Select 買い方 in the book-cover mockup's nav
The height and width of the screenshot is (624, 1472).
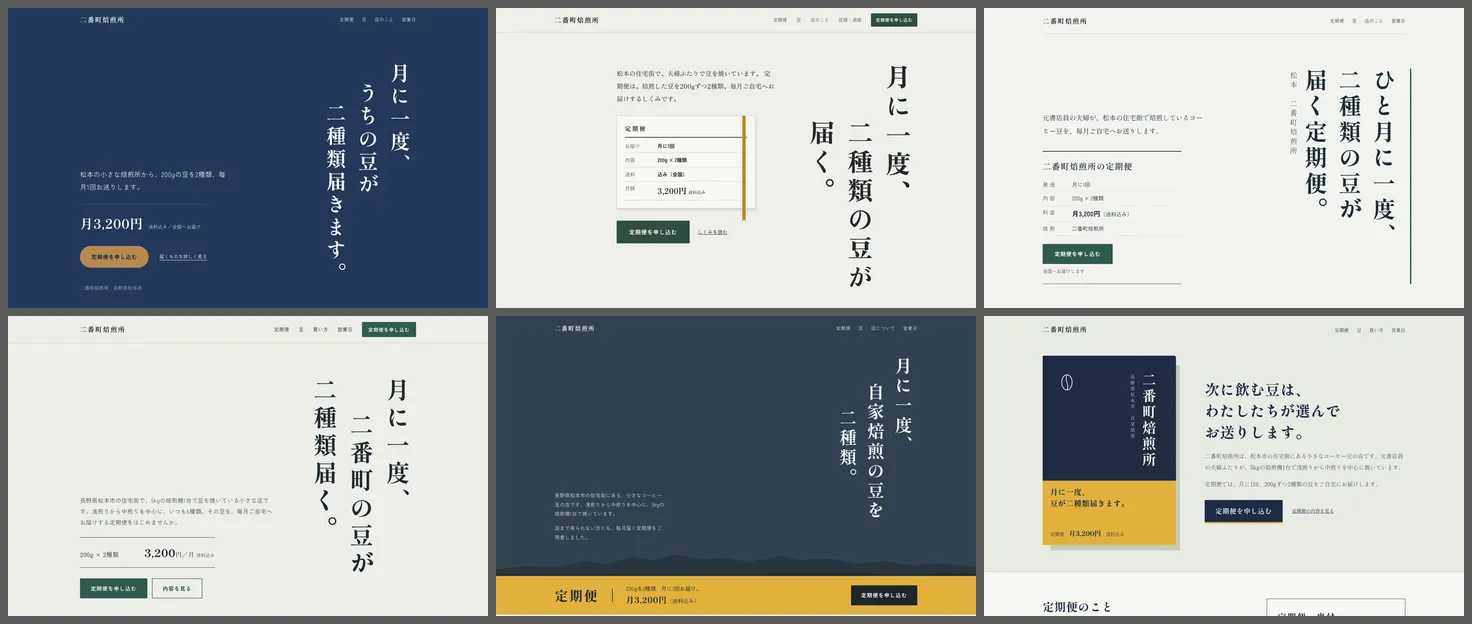click(x=1376, y=329)
